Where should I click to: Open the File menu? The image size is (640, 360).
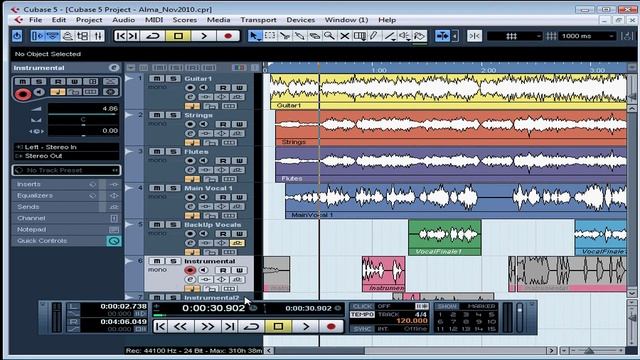[x=35, y=20]
